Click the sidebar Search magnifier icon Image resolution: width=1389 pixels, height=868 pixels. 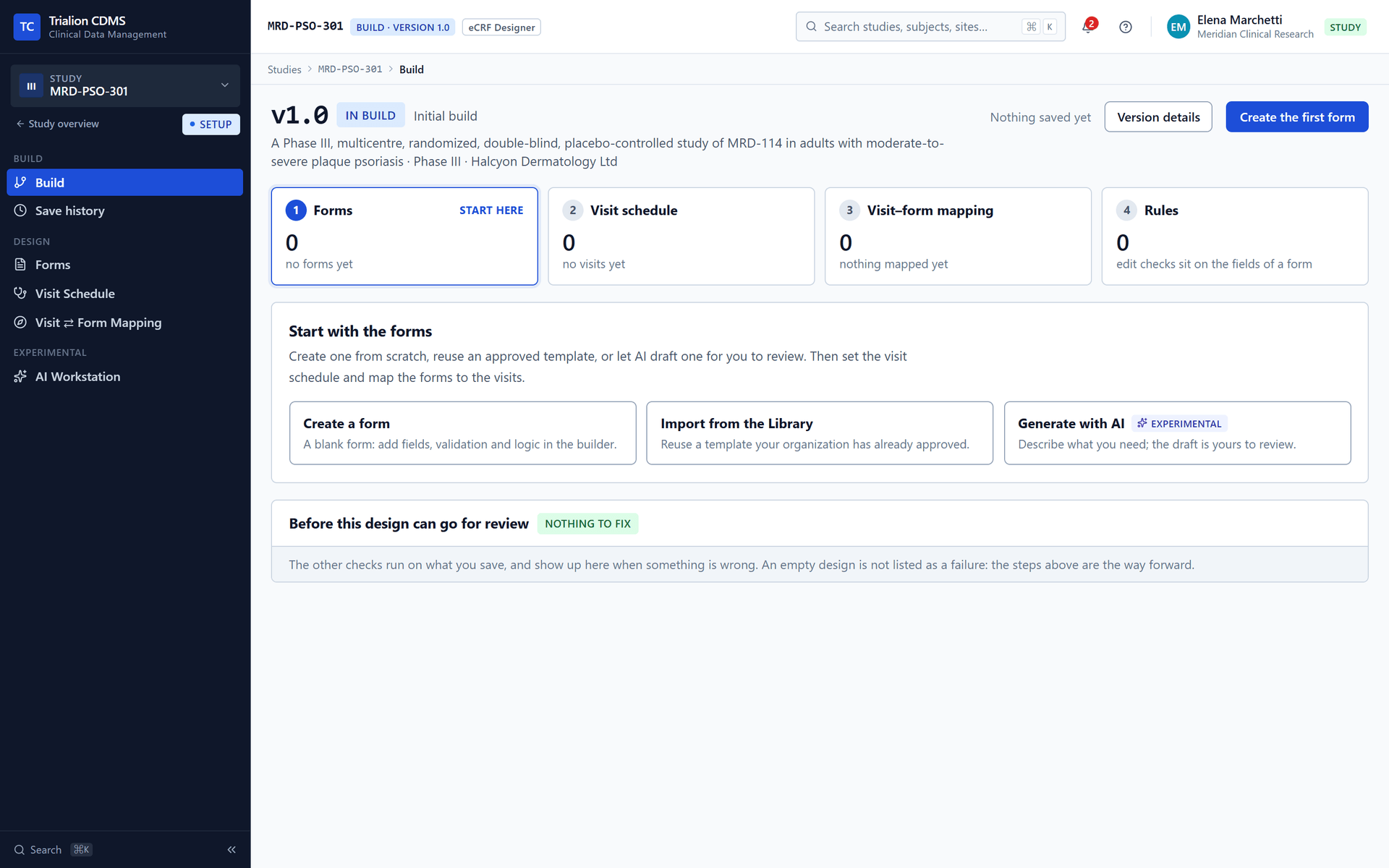pos(20,850)
